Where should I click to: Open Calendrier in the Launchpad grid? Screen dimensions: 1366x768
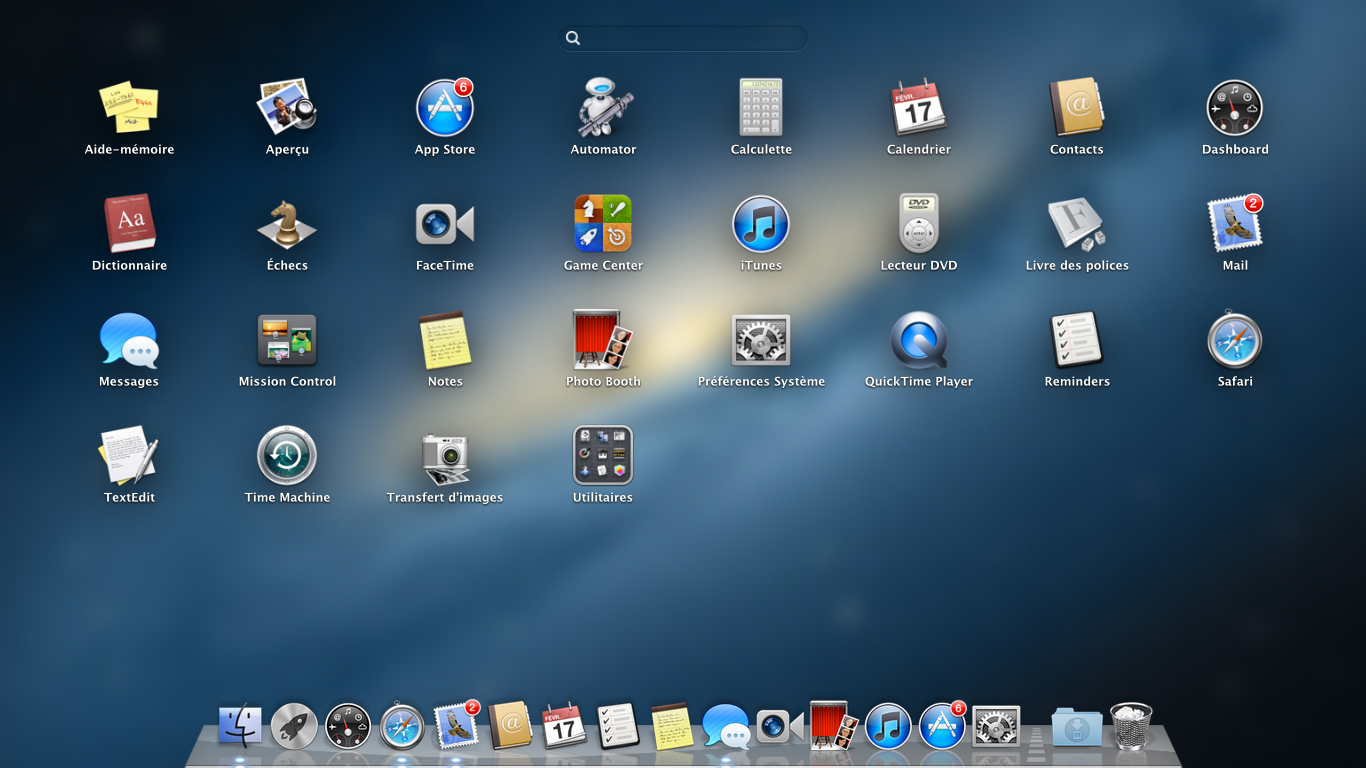tap(919, 108)
